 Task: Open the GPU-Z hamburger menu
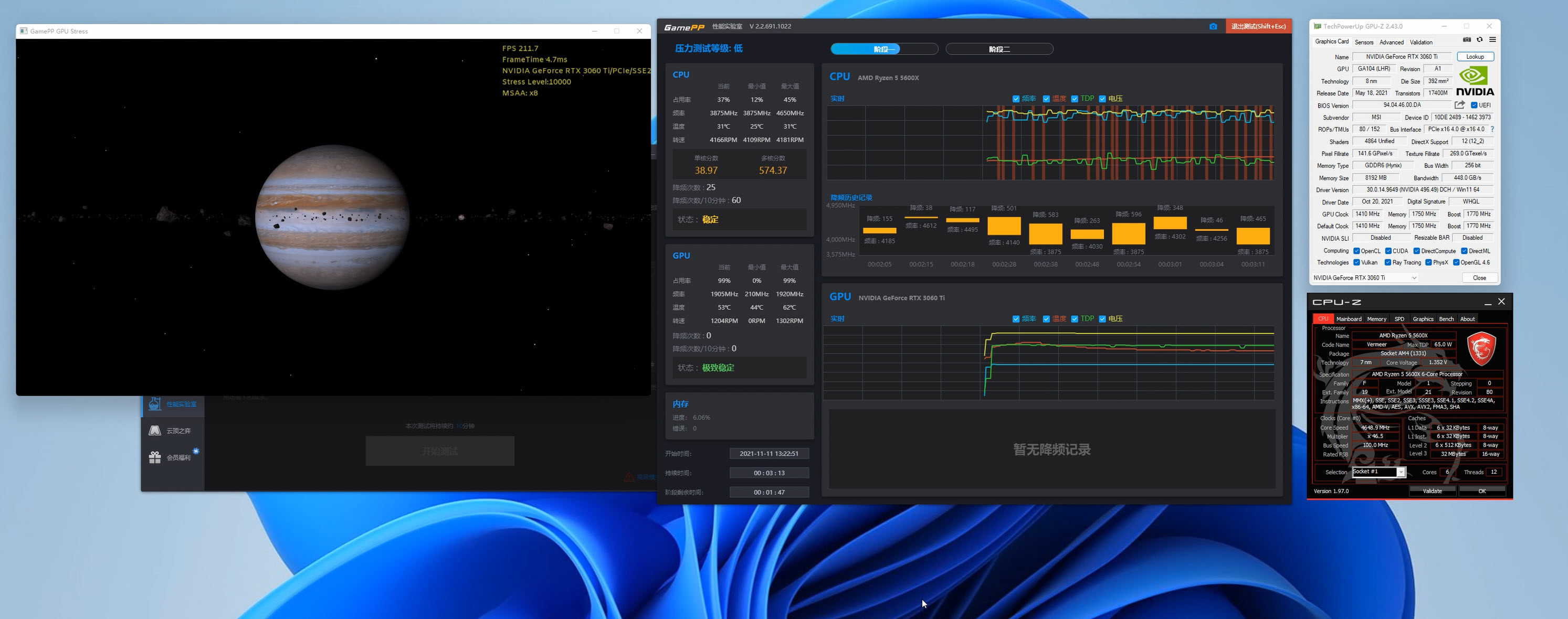pos(1492,39)
